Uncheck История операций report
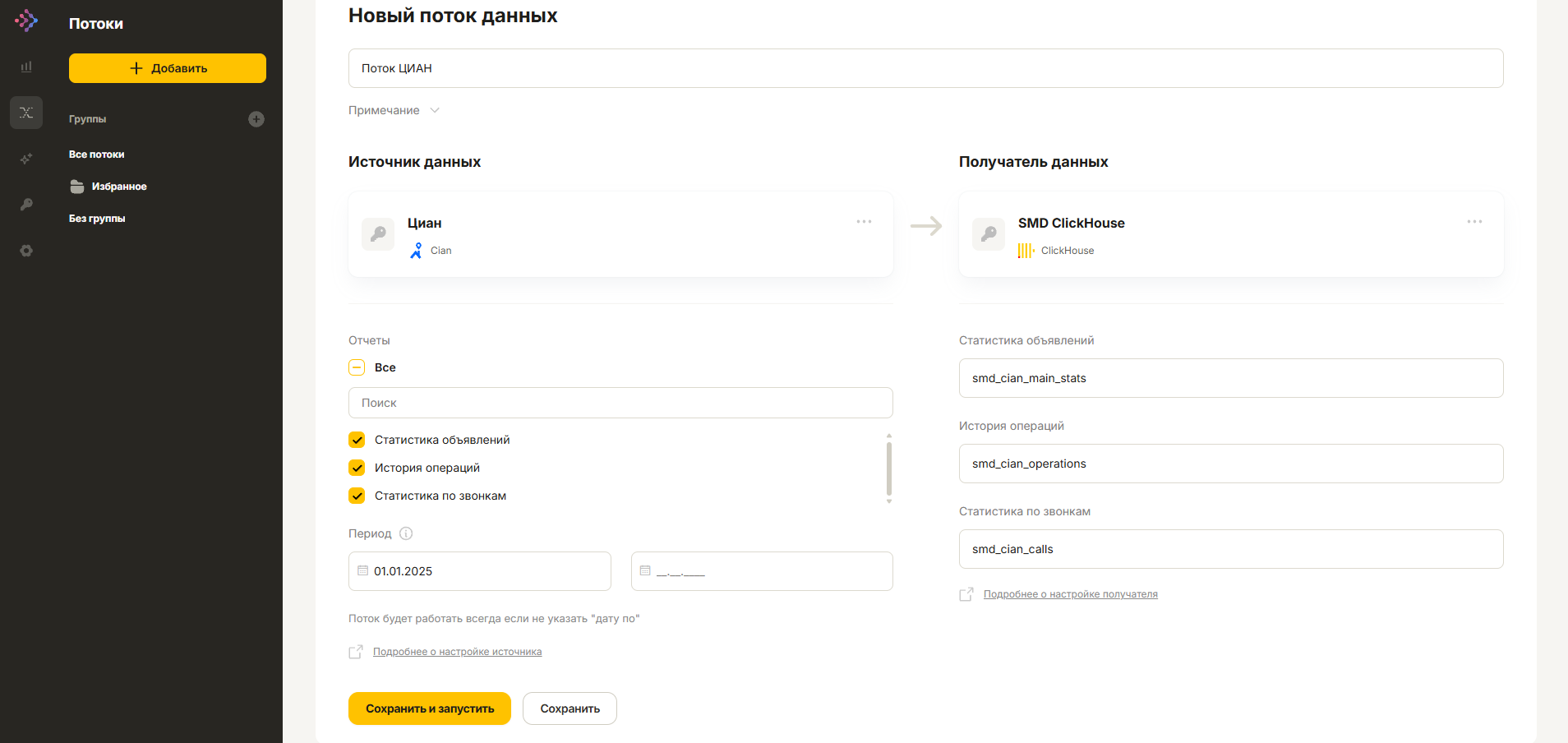This screenshot has height=743, width=1568. pos(357,468)
